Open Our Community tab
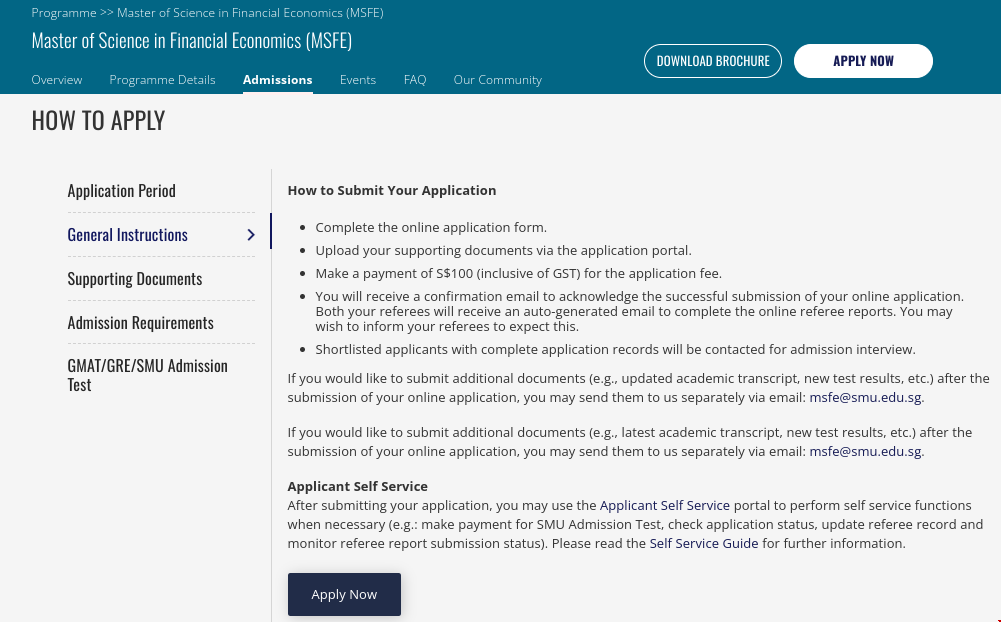This screenshot has width=1001, height=622. coord(497,80)
